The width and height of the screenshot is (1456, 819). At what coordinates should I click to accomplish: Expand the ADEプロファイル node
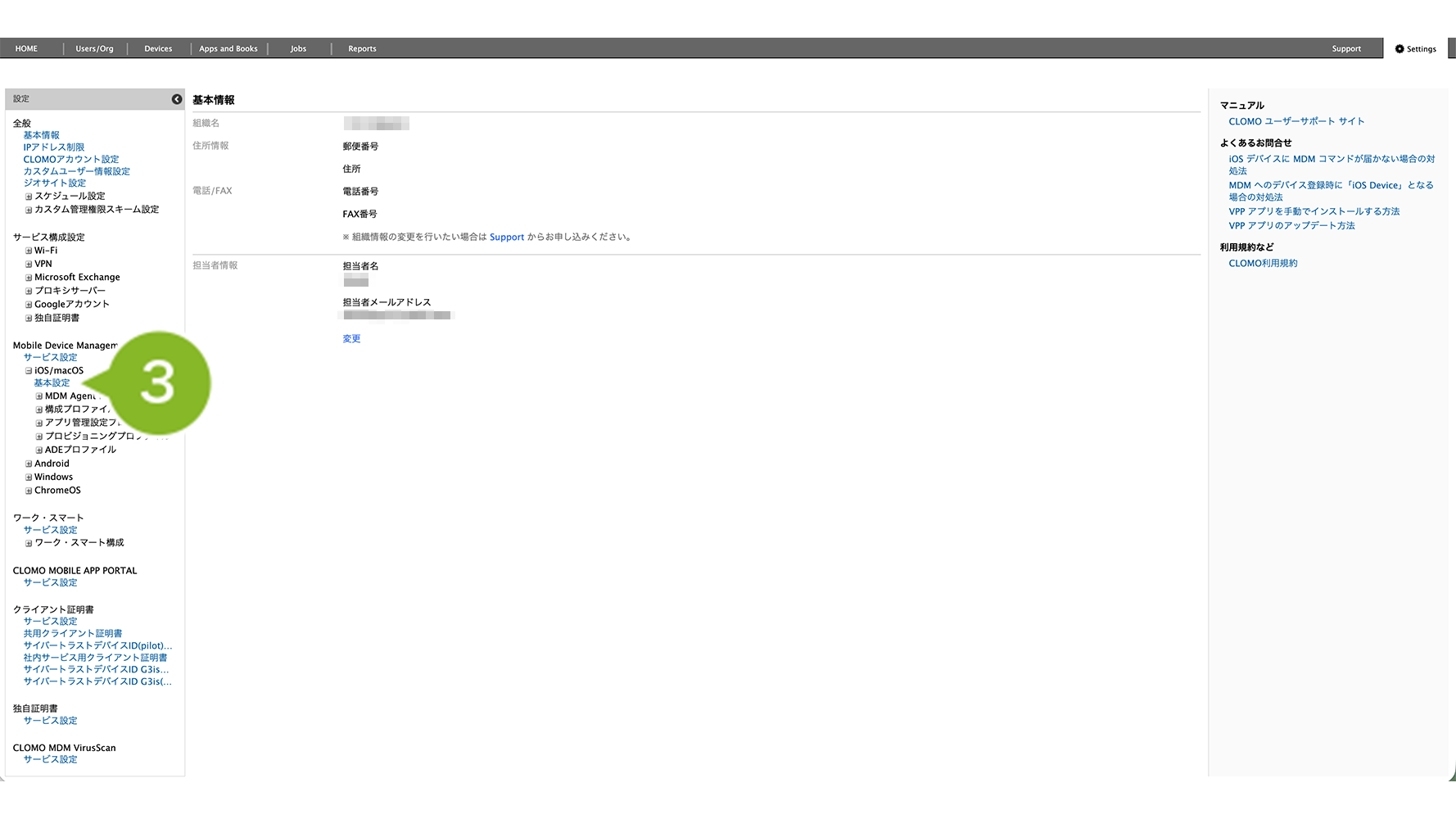39,450
